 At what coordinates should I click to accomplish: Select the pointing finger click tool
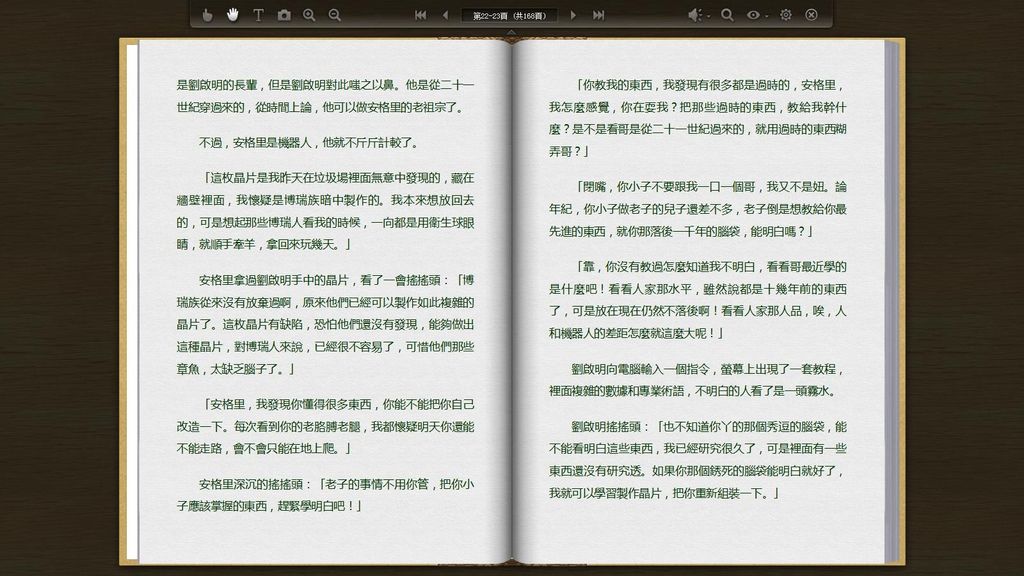[207, 15]
